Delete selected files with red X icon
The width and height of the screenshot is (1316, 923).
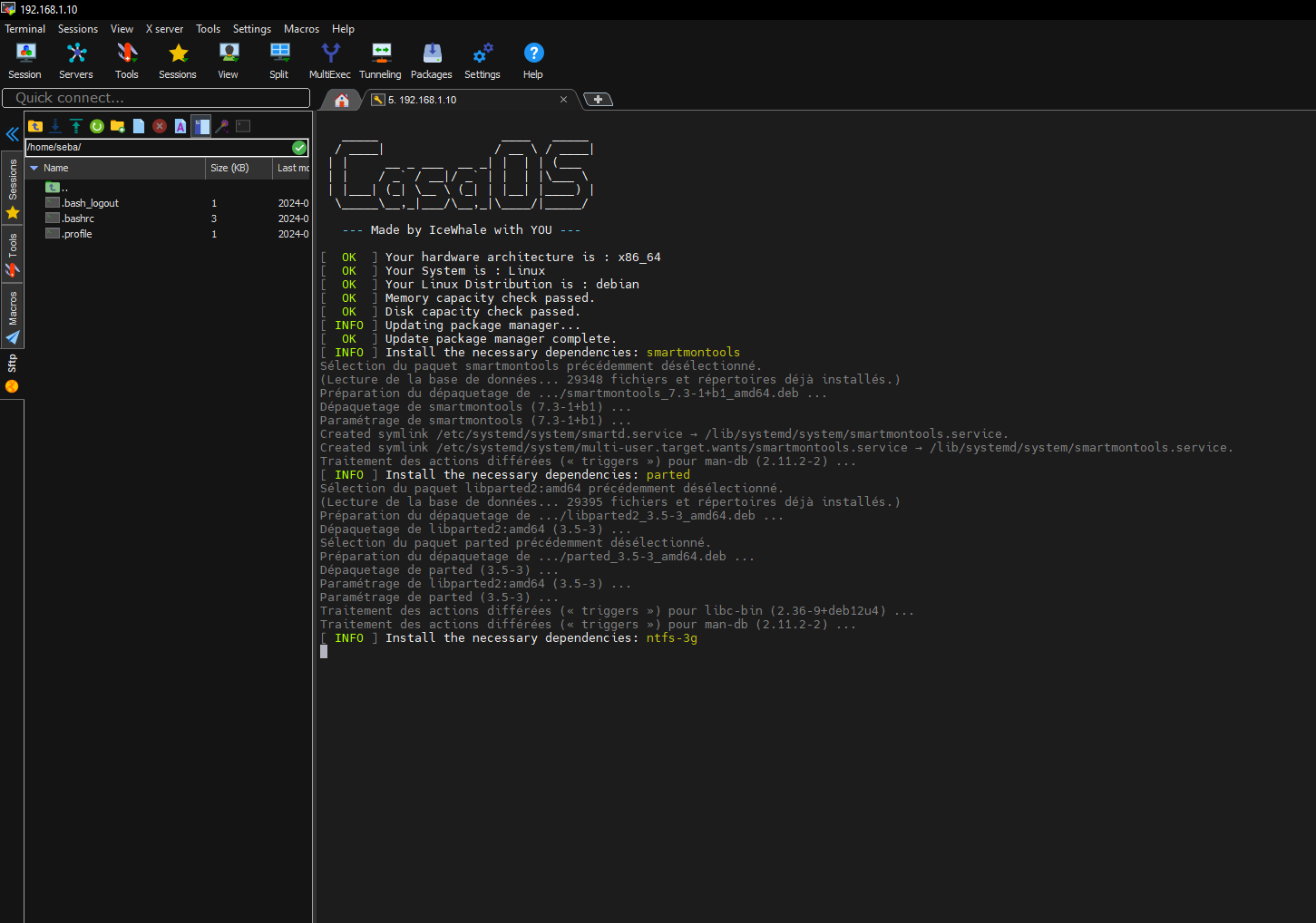pyautogui.click(x=160, y=126)
